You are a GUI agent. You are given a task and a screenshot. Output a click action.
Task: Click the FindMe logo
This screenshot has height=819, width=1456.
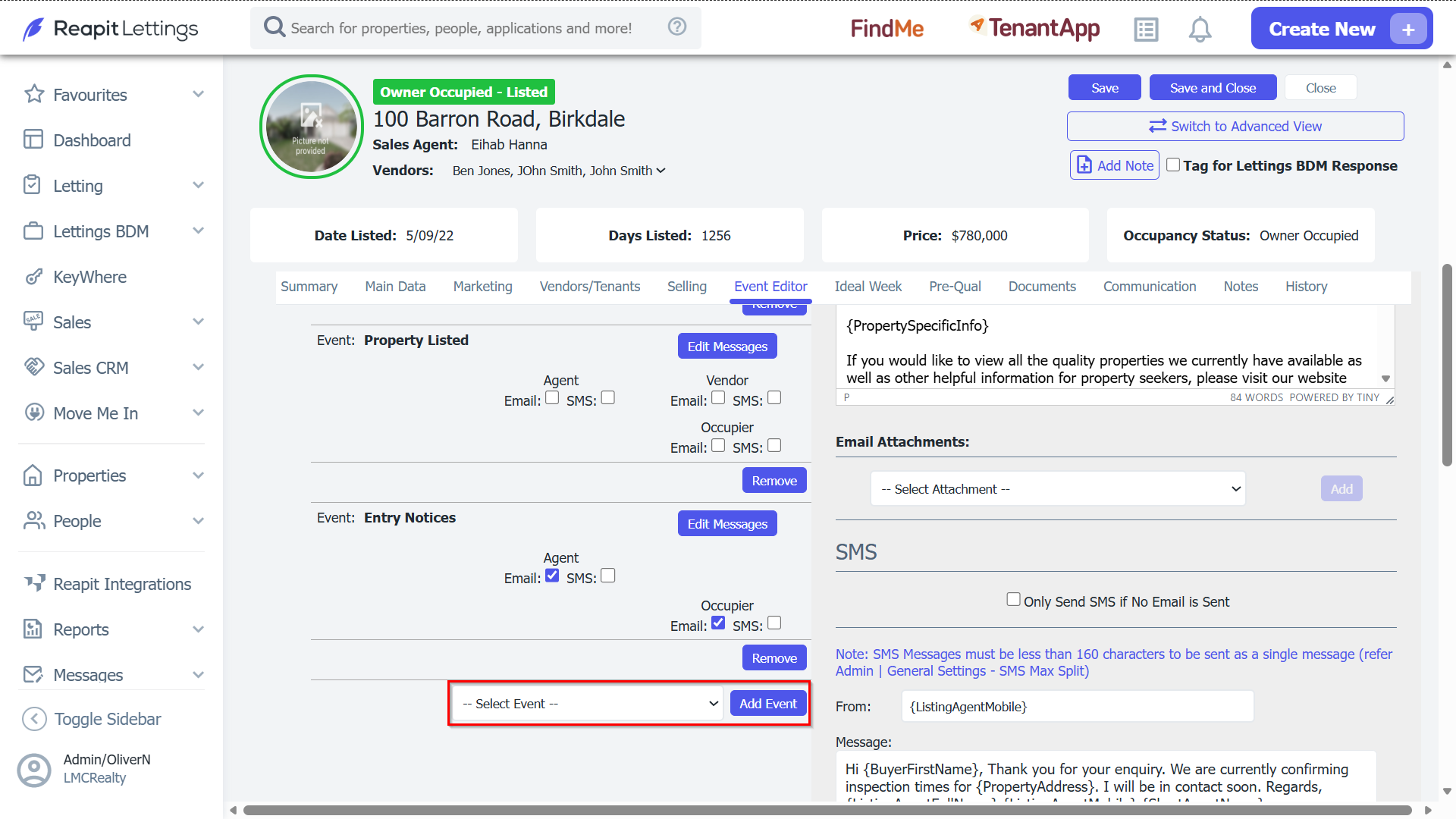[x=886, y=29]
